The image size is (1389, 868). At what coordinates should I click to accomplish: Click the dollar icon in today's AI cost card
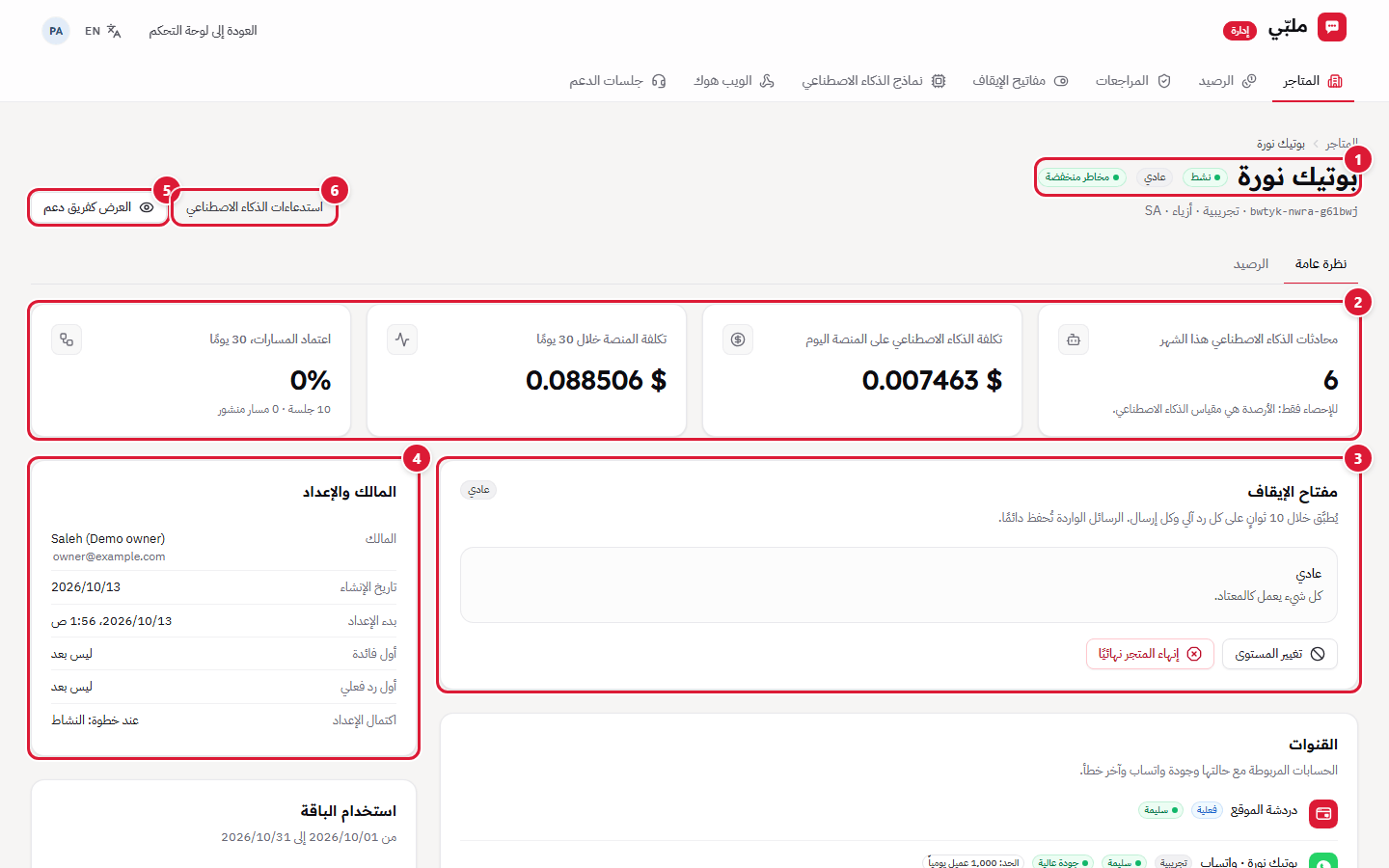click(x=738, y=339)
